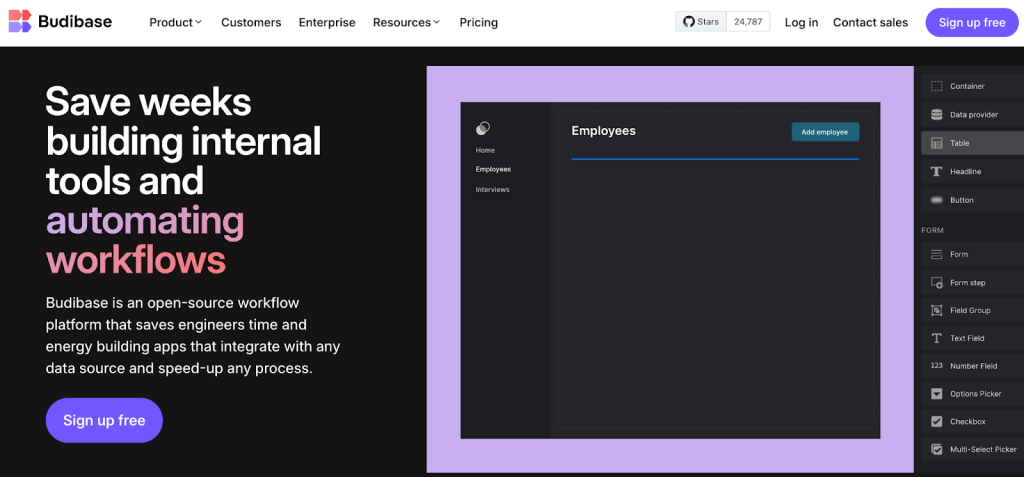Screen dimensions: 1024x477
Task: Select the Options Picker label
Action: coord(976,394)
